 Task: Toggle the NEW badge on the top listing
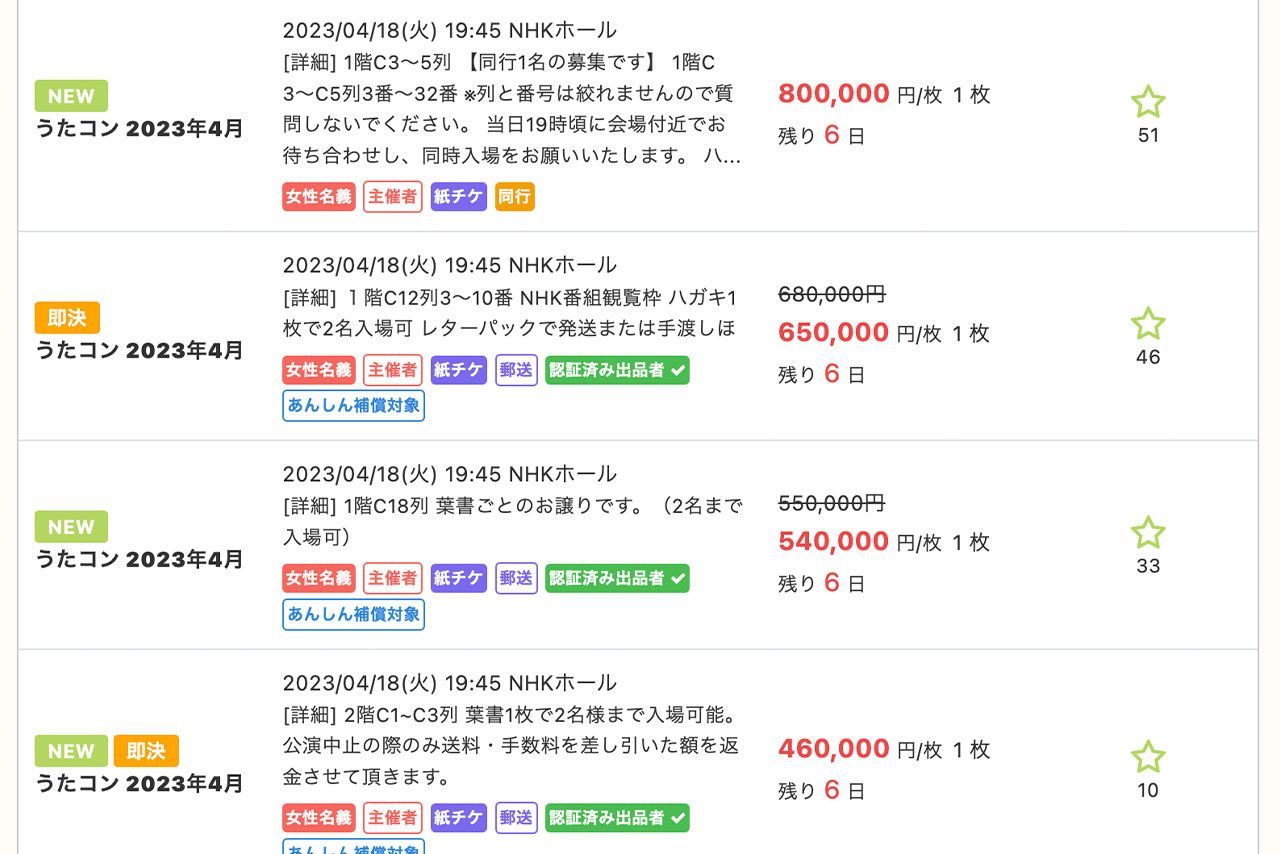coord(70,95)
